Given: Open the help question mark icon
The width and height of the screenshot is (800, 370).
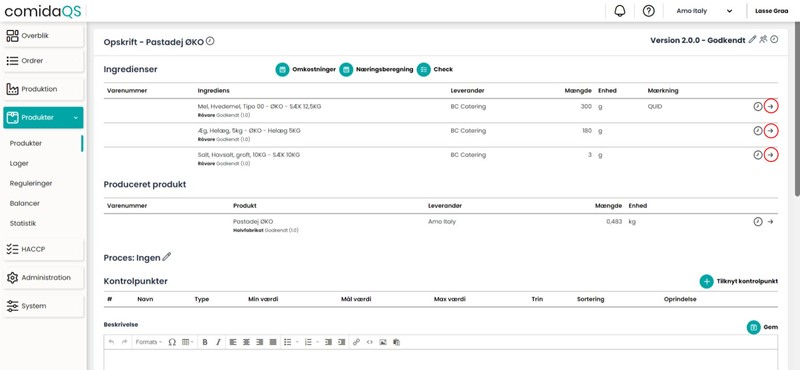Looking at the screenshot, I should click(x=648, y=11).
